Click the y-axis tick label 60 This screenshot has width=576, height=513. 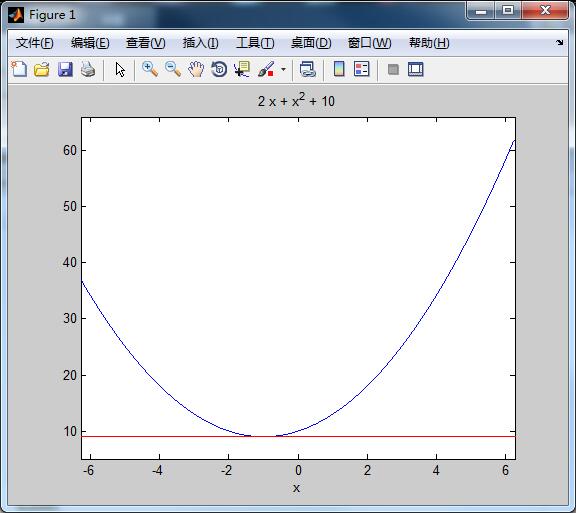[x=69, y=150]
